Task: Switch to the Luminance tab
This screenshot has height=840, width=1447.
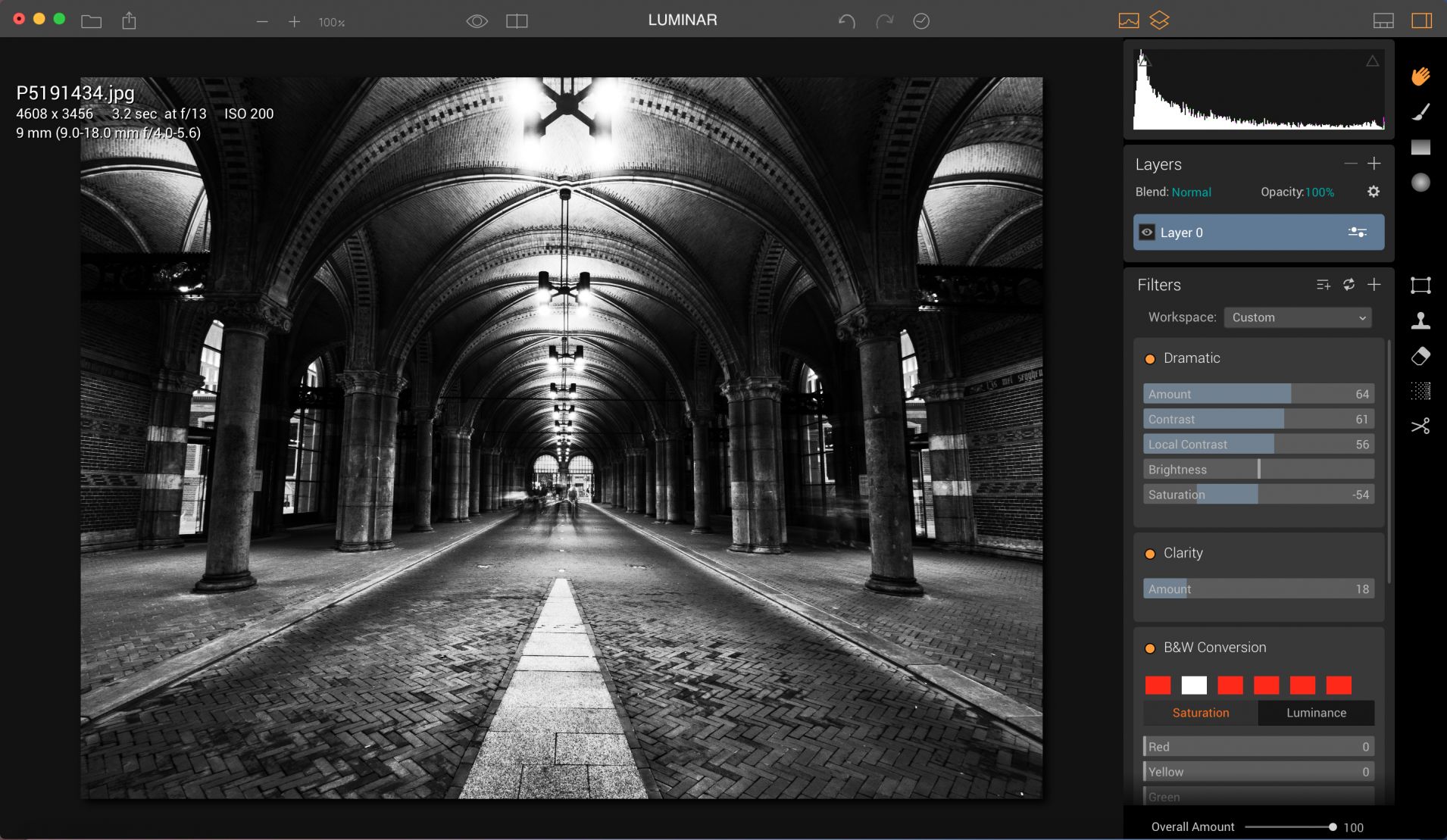Action: pyautogui.click(x=1316, y=713)
